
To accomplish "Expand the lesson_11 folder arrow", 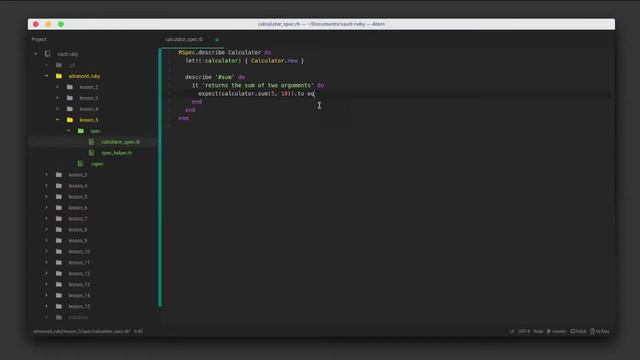I will point(47,262).
